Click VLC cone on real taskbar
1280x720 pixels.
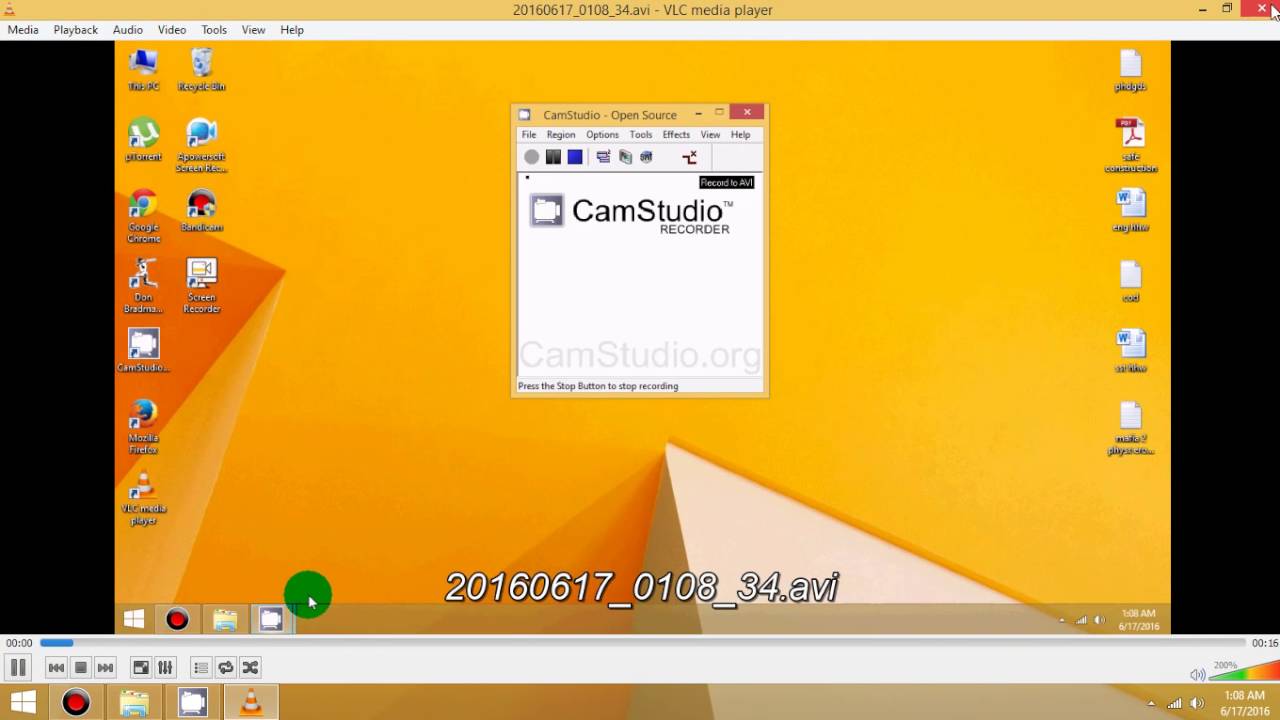pyautogui.click(x=251, y=703)
